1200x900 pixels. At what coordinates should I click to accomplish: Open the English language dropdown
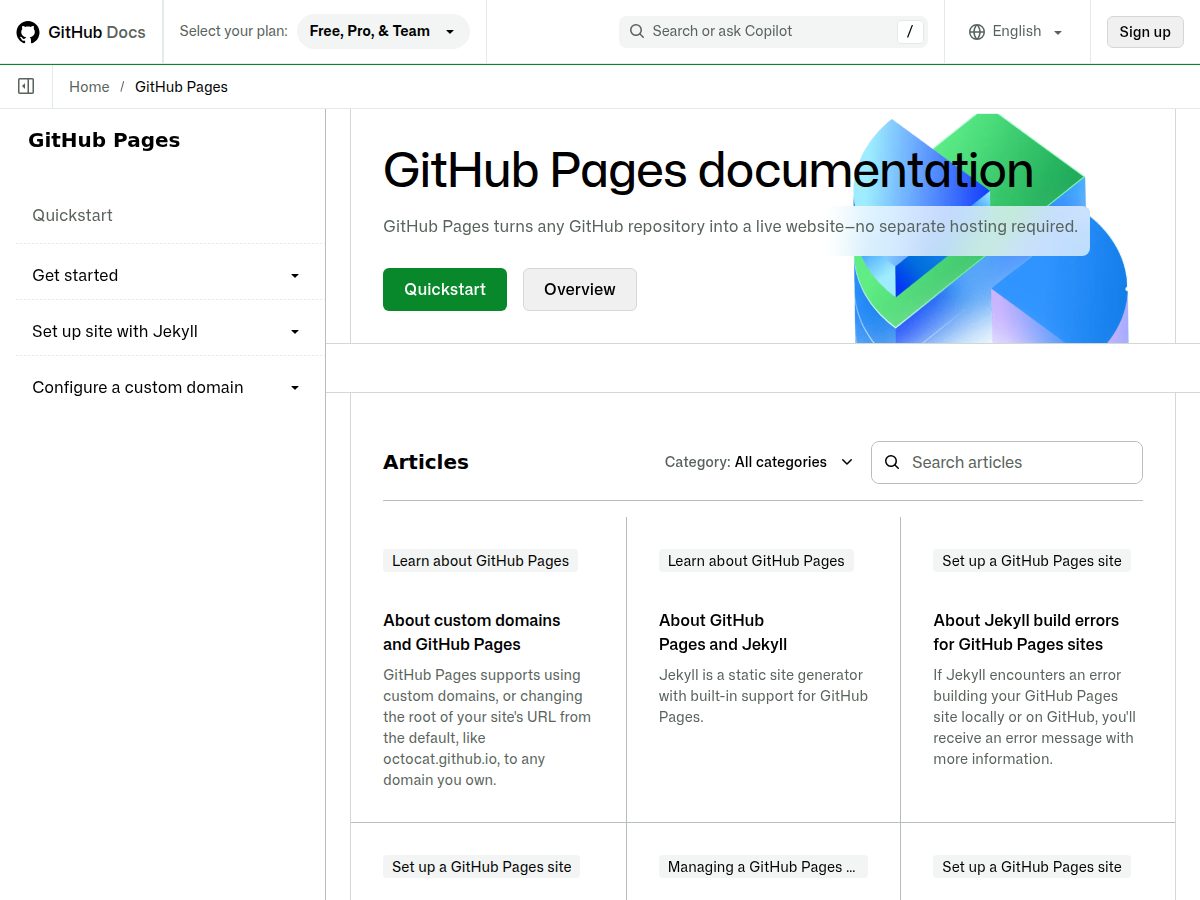(1016, 32)
